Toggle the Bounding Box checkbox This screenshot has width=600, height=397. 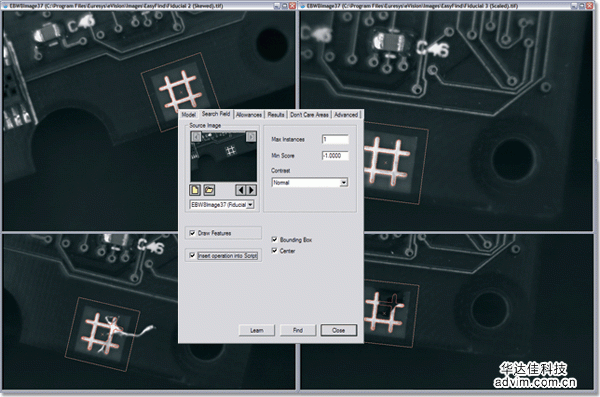(x=274, y=240)
